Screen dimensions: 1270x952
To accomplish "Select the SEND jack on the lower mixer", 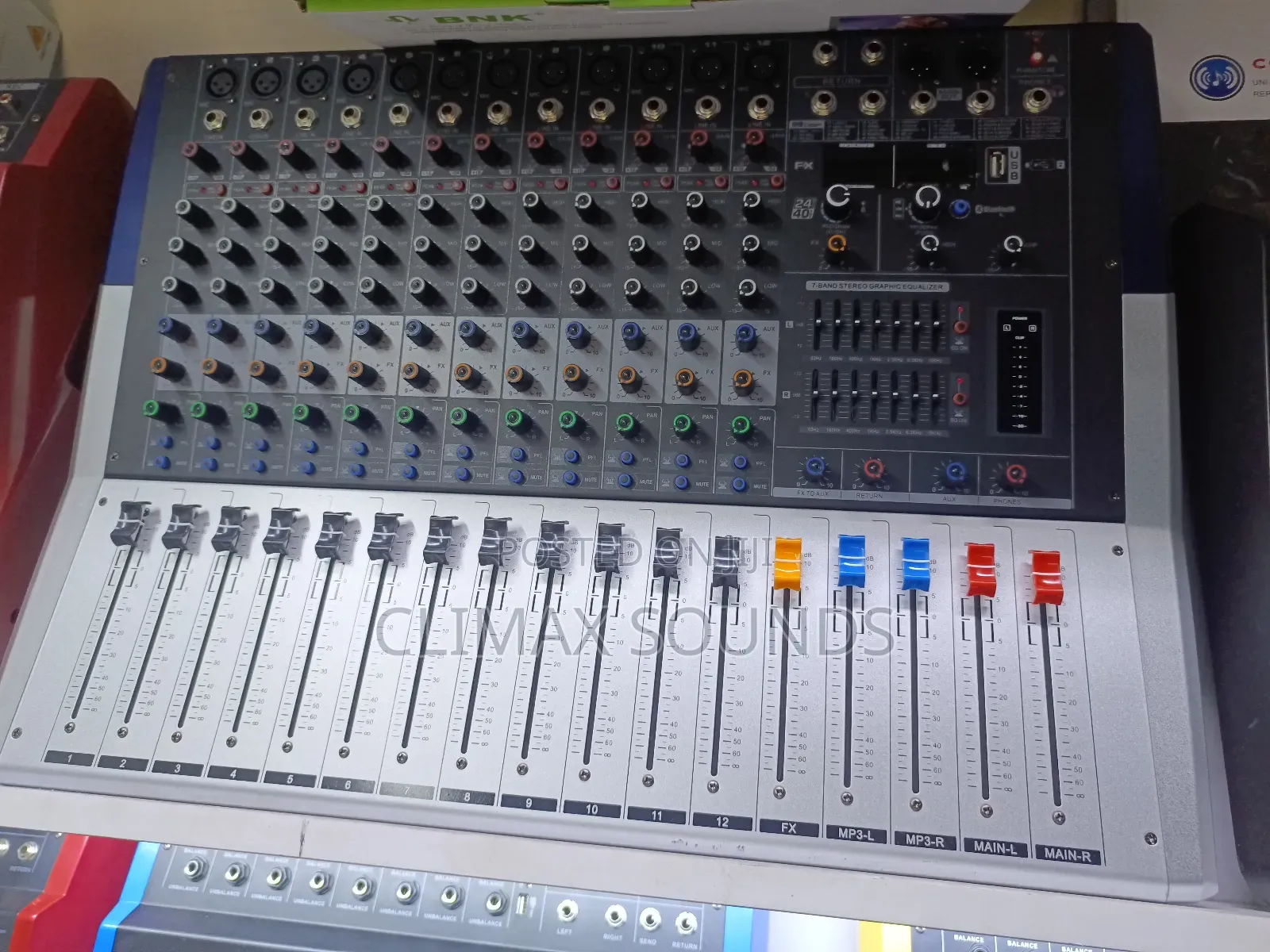I will pos(650,919).
